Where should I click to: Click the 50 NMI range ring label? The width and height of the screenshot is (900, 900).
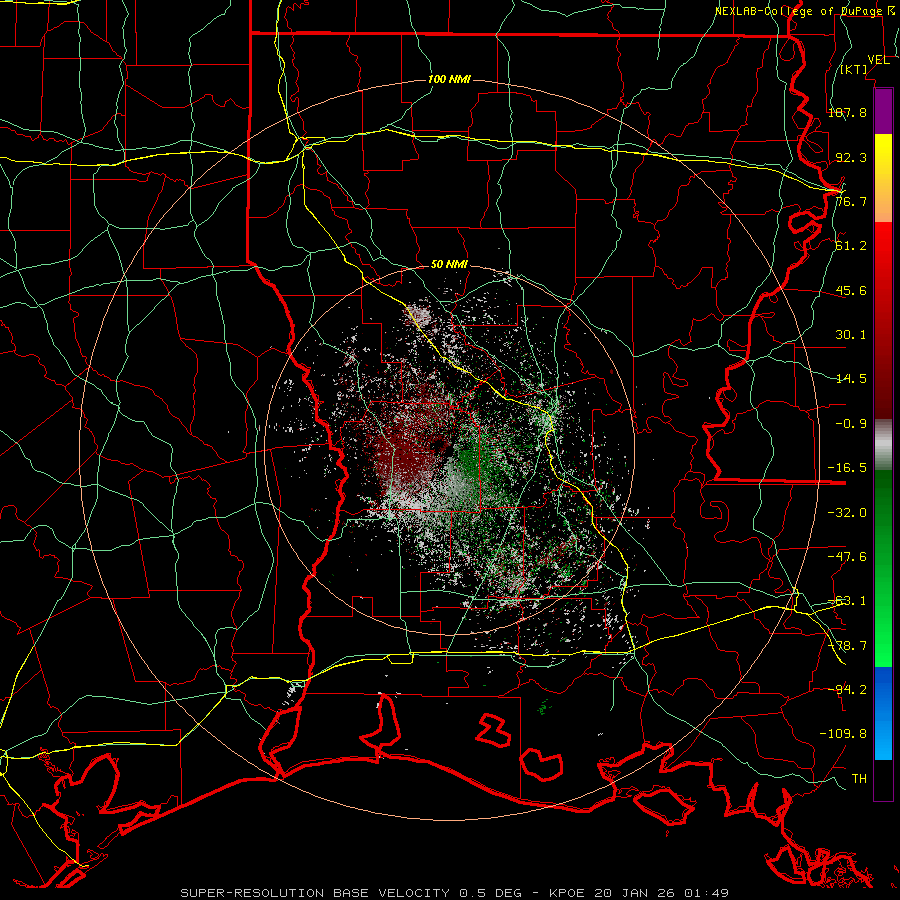pyautogui.click(x=449, y=265)
